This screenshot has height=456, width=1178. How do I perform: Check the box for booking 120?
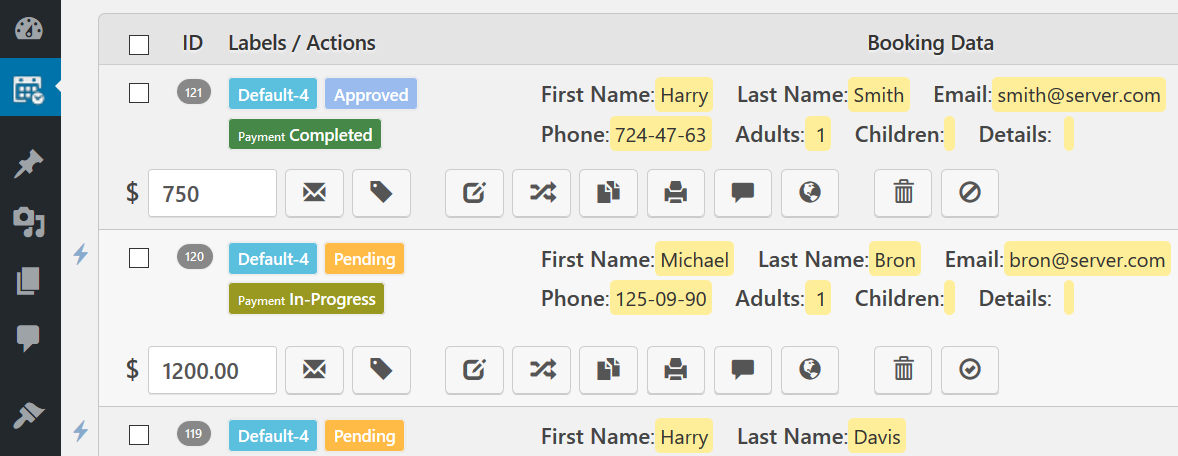tap(139, 258)
